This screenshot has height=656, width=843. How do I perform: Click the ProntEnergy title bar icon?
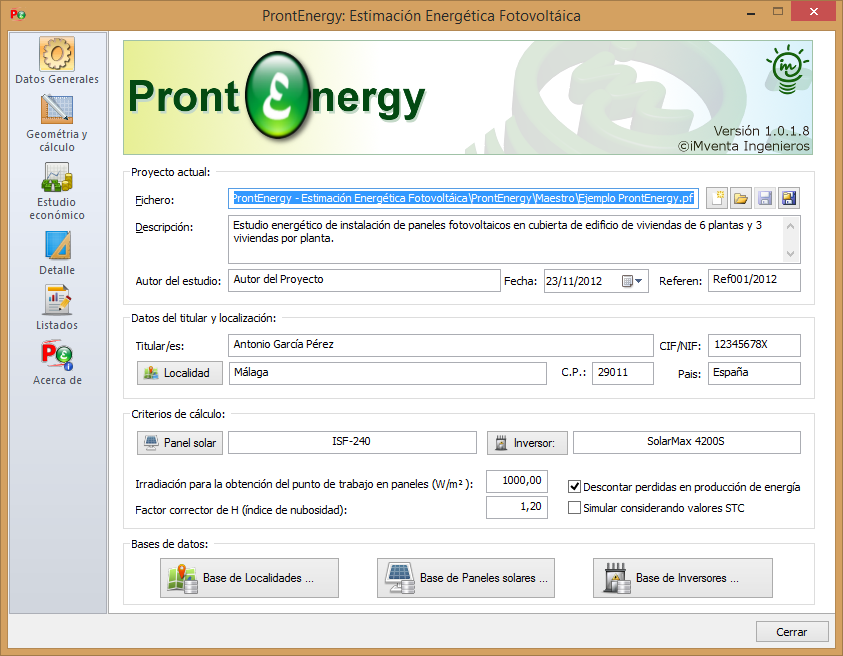pyautogui.click(x=18, y=15)
